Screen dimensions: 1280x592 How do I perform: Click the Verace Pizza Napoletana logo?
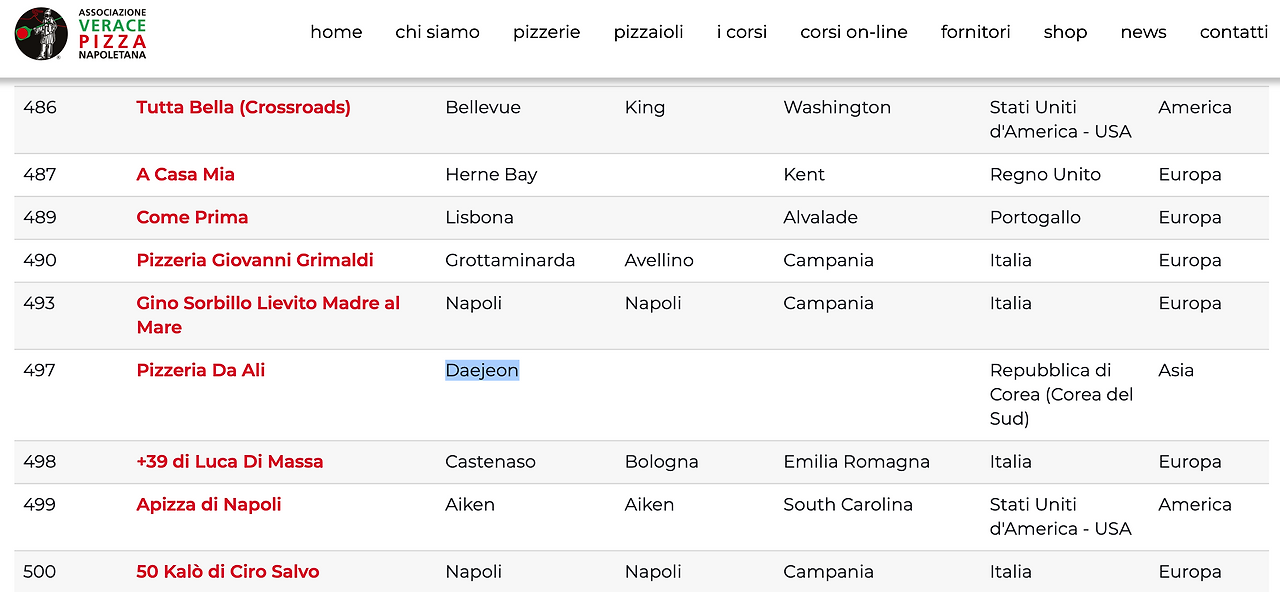click(81, 34)
